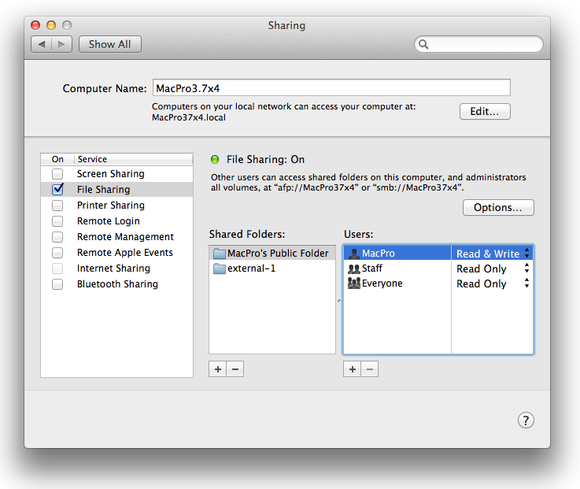Close the Sharing window with red button
This screenshot has width=580, height=489.
click(36, 25)
